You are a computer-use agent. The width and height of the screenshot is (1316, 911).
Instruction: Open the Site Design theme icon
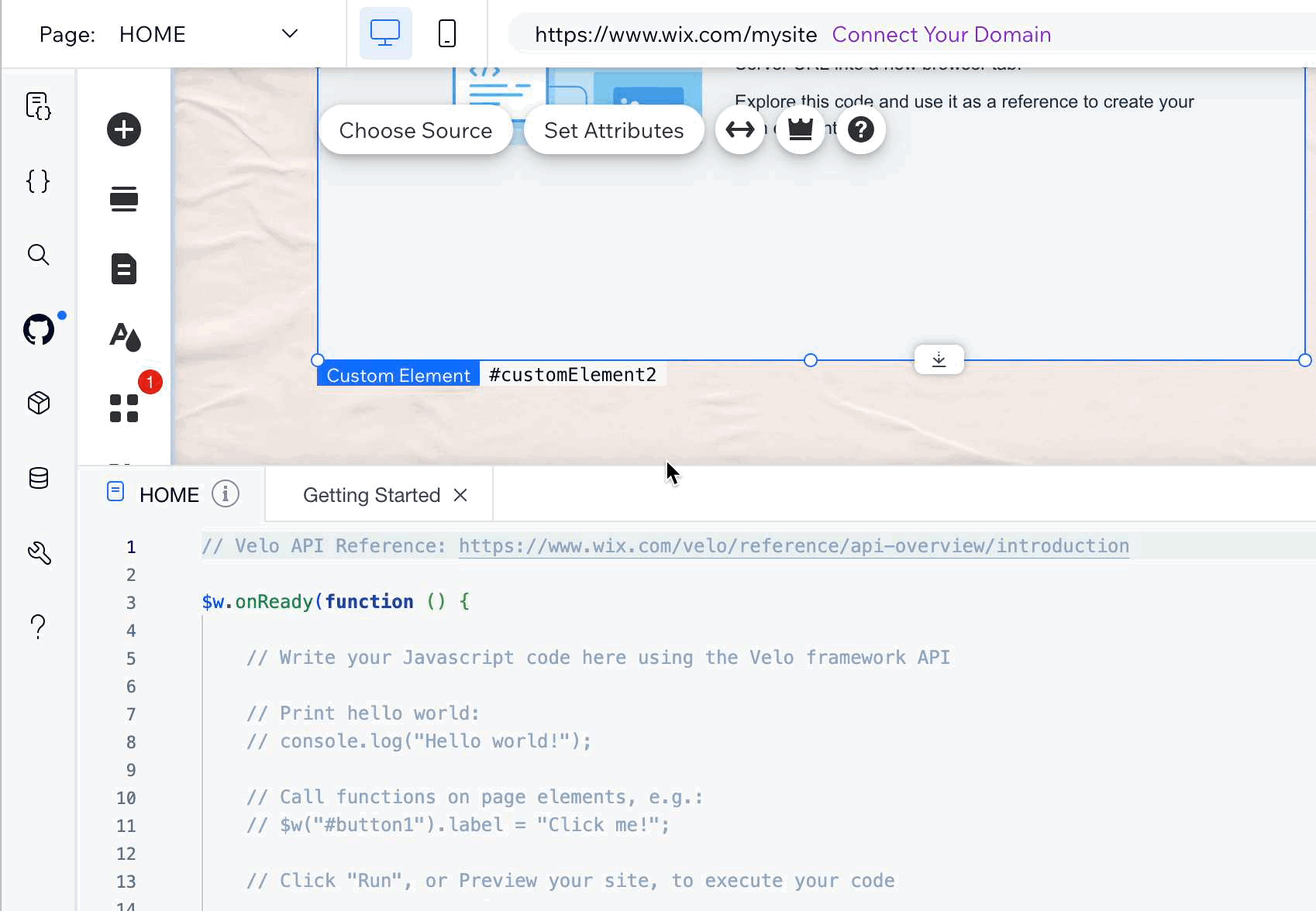point(124,336)
